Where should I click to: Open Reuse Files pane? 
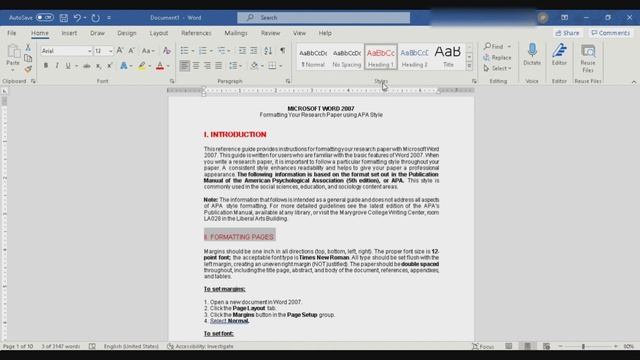[x=588, y=58]
